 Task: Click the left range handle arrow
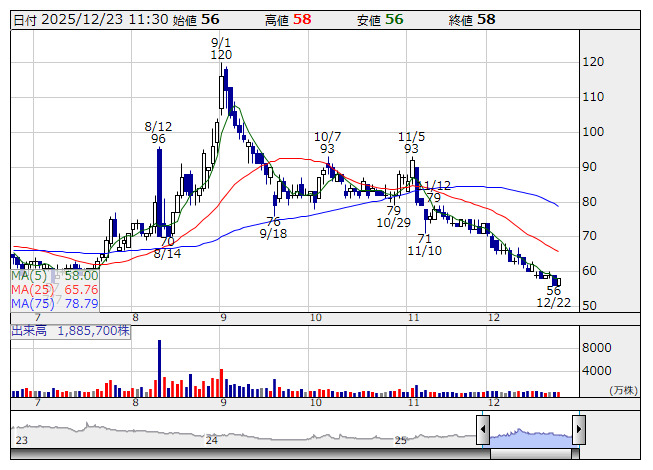pos(483,430)
